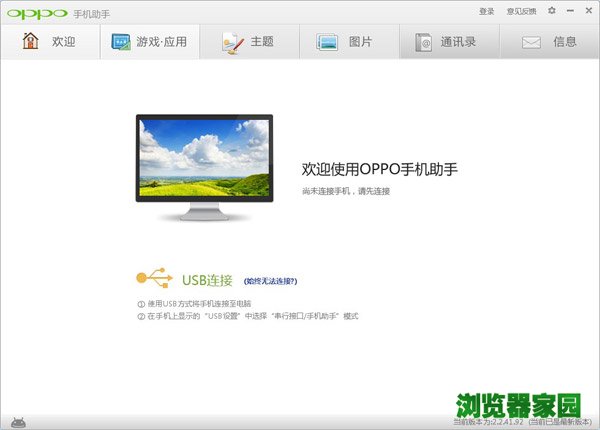Open the 主题 themes tab
Viewport: 600px width, 430px height.
249,42
